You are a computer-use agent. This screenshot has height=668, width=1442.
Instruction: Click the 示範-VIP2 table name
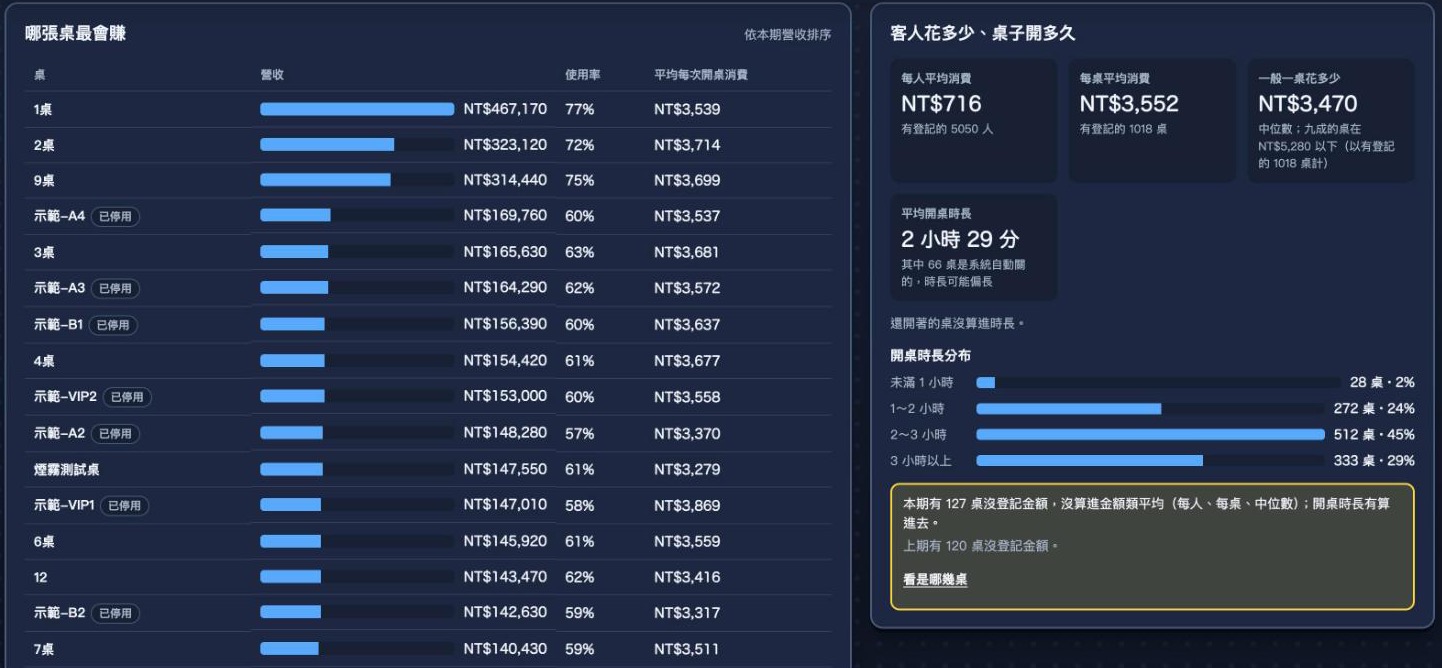click(x=65, y=397)
